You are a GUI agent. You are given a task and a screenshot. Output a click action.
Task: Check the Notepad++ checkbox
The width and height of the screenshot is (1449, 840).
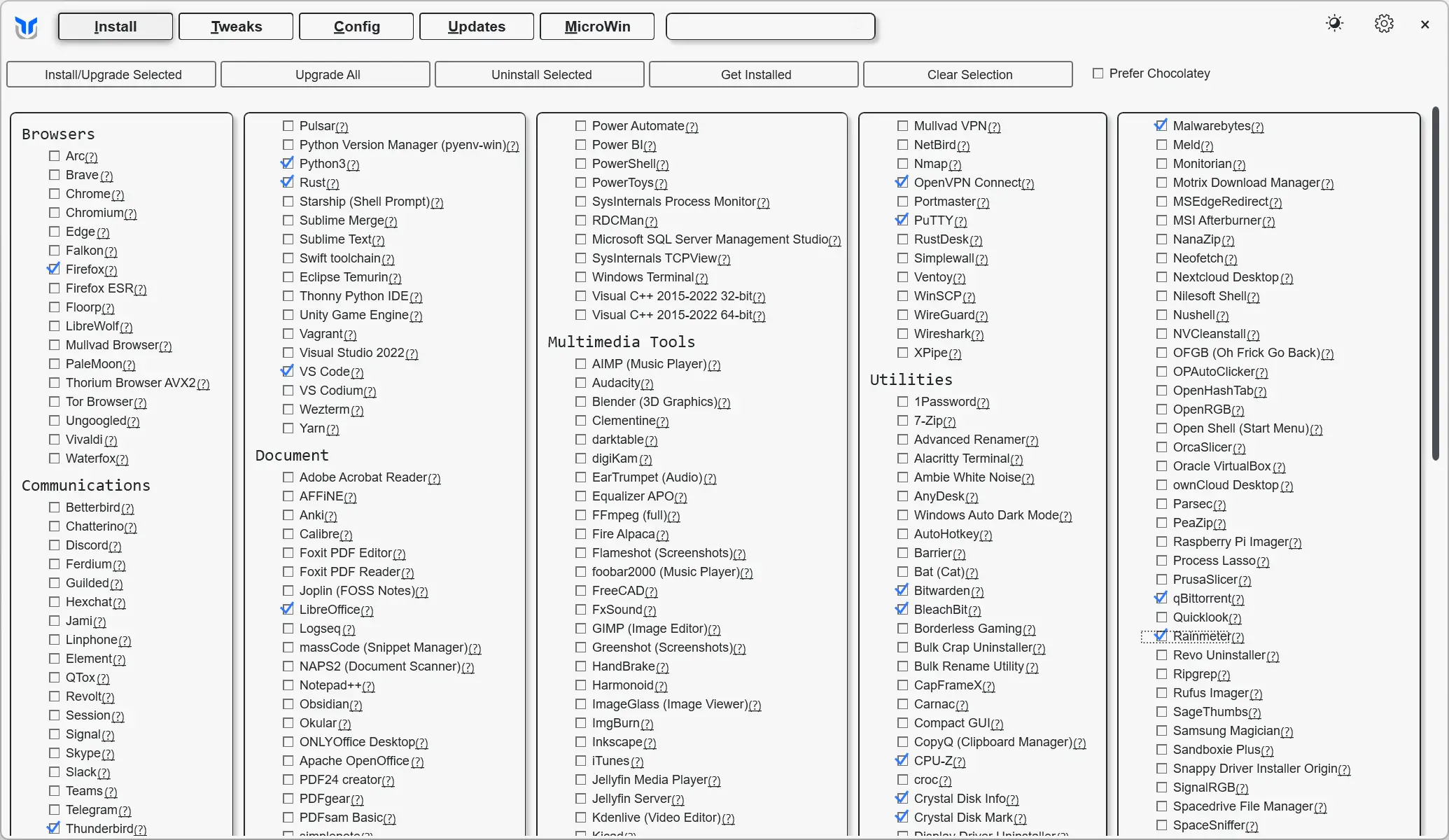pyautogui.click(x=288, y=685)
